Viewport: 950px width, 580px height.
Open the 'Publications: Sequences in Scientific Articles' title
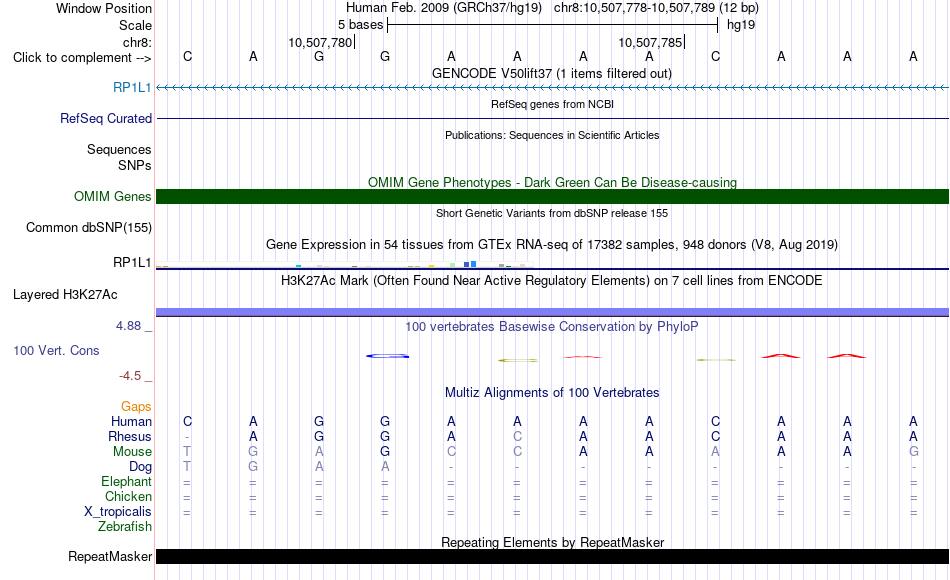pyautogui.click(x=552, y=135)
